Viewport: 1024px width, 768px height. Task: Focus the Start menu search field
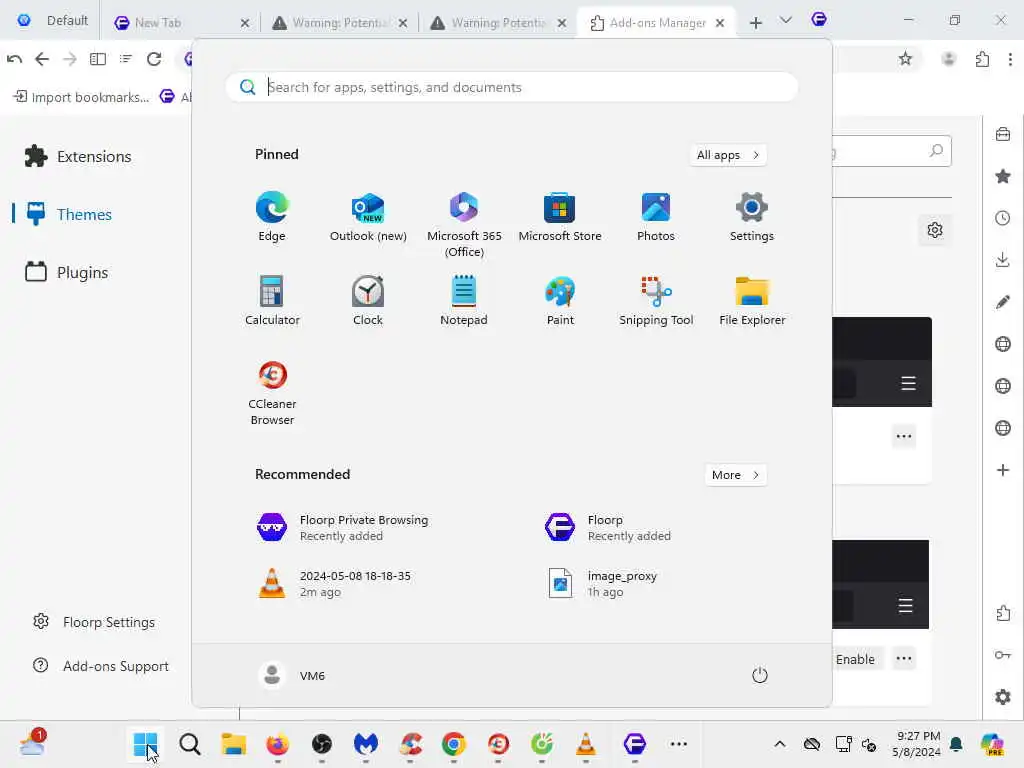coord(511,88)
